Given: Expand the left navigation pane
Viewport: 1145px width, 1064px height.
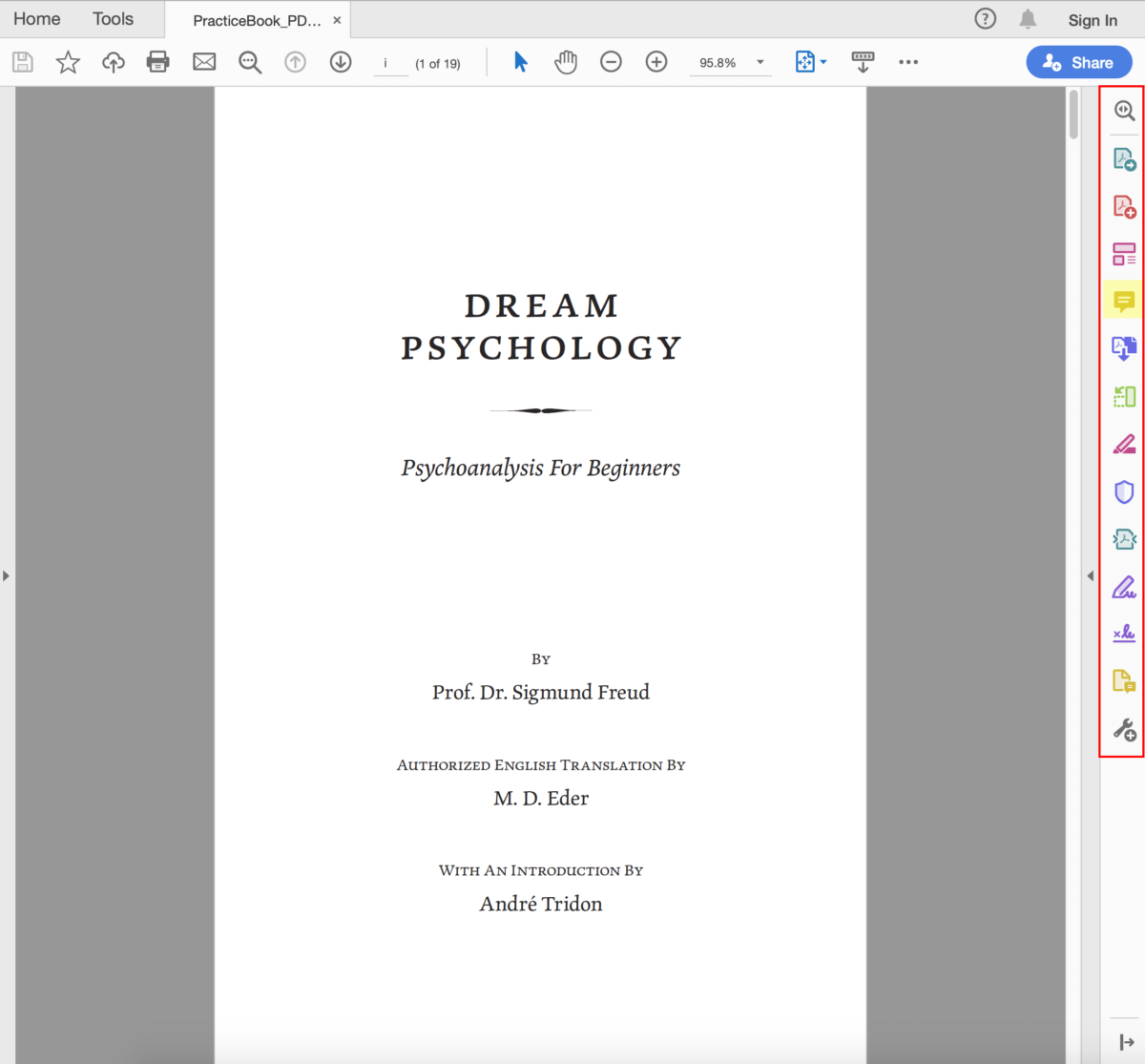Looking at the screenshot, I should (7, 575).
